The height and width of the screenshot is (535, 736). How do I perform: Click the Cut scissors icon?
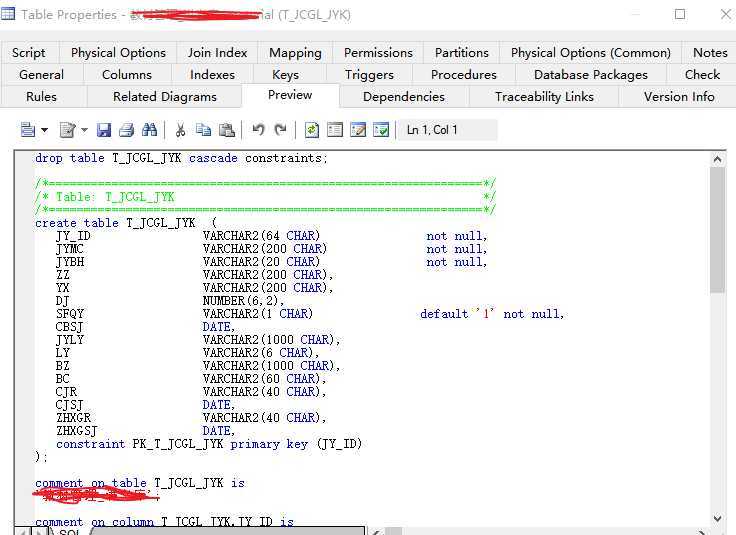[180, 130]
